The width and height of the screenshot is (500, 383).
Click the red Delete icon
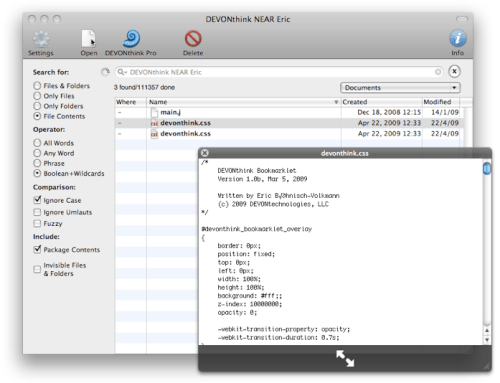pyautogui.click(x=193, y=39)
